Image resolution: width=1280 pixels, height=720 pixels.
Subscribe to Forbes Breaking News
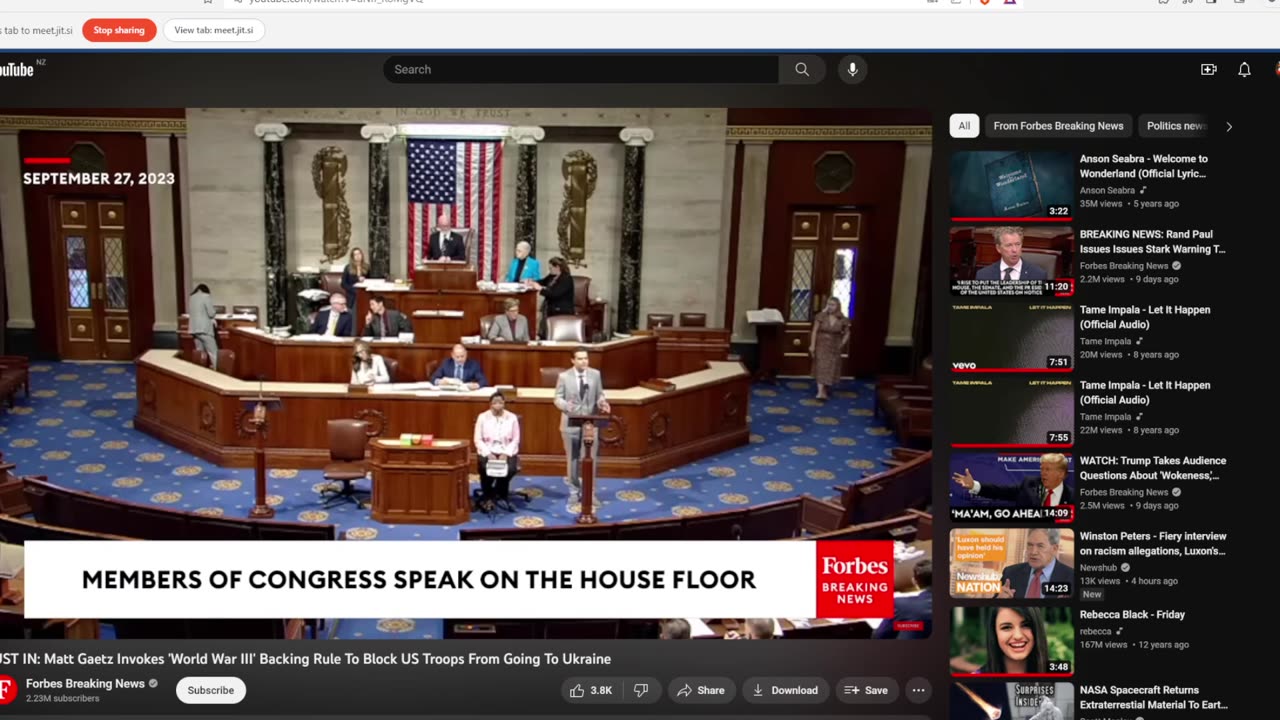211,690
